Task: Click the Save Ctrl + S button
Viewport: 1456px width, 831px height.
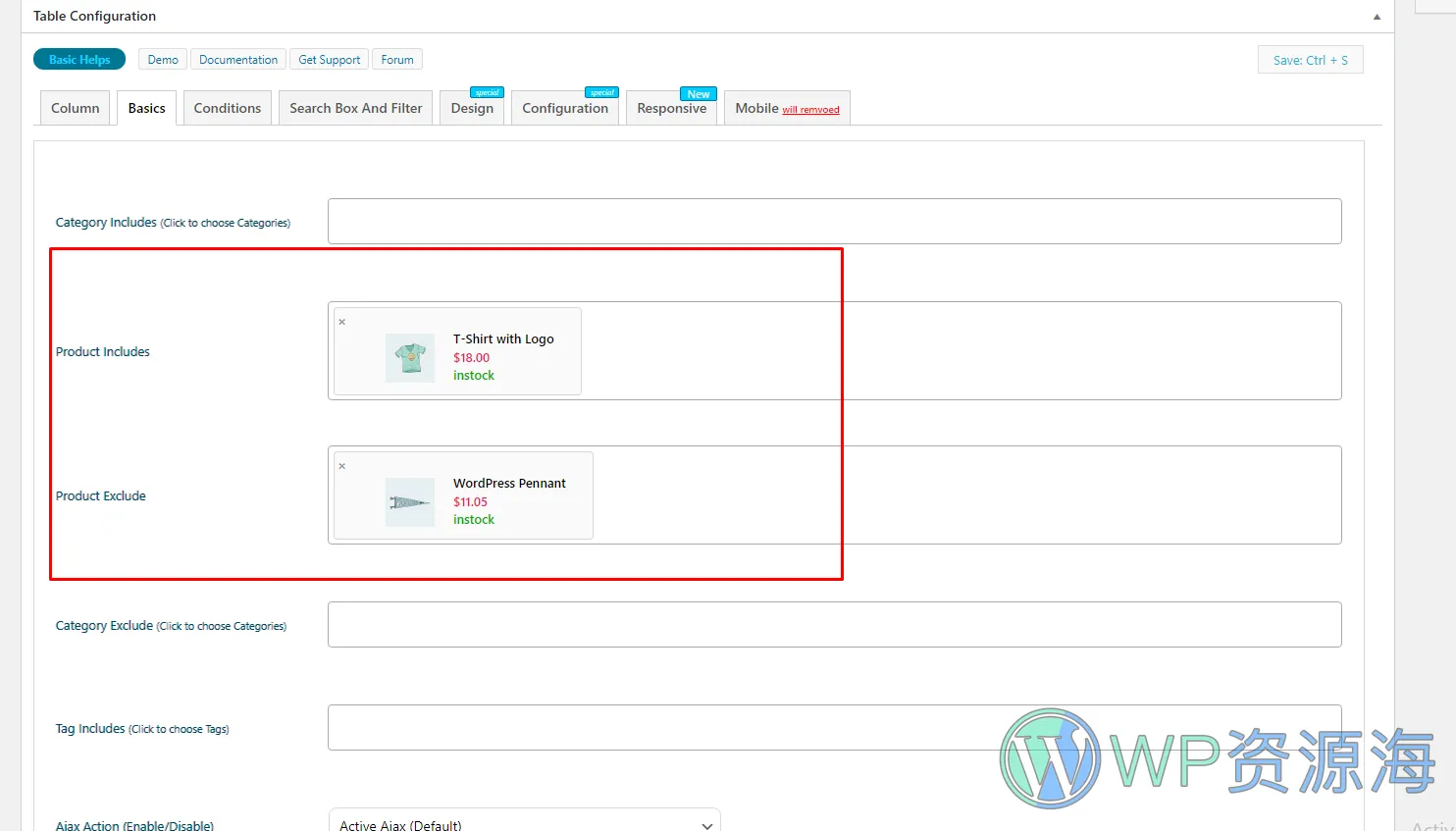Action: click(1311, 60)
